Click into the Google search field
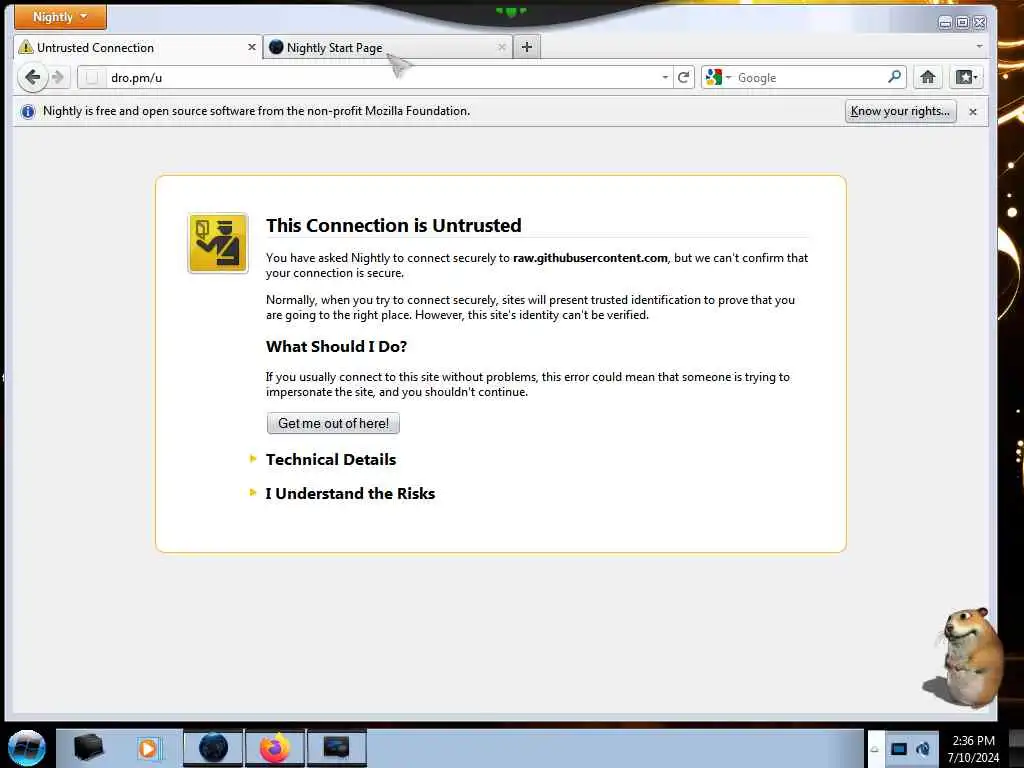Screen dimensions: 1024x768 (x=810, y=78)
